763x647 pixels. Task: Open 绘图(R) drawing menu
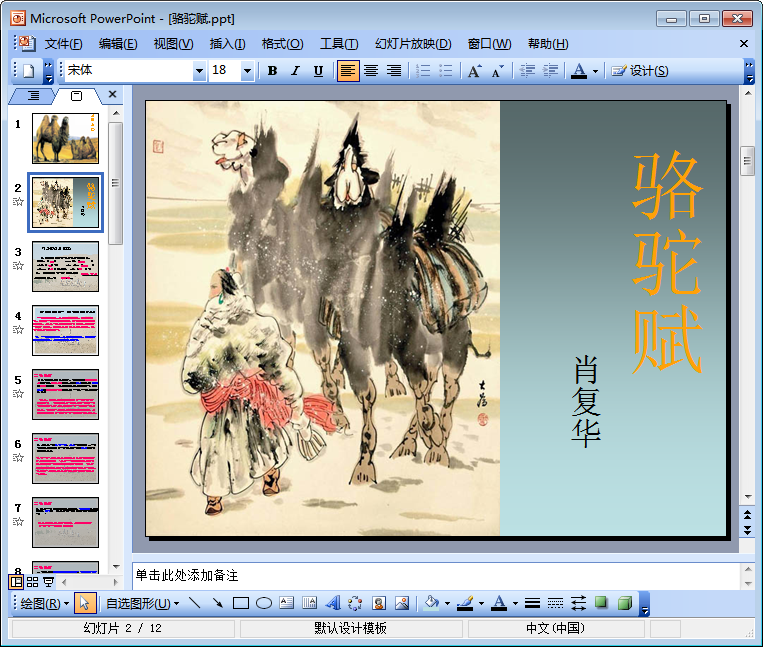(x=45, y=604)
